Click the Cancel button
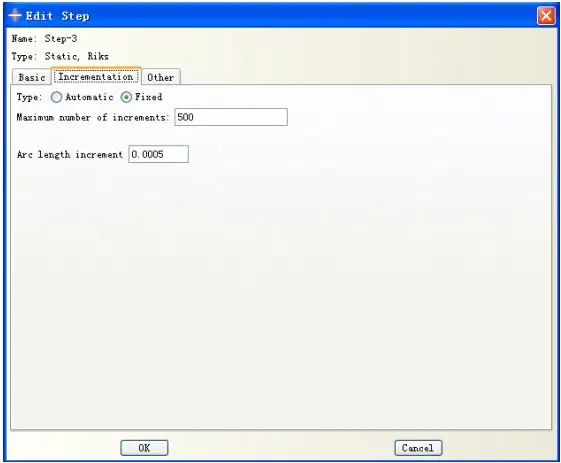This screenshot has height=463, width=561. 418,448
